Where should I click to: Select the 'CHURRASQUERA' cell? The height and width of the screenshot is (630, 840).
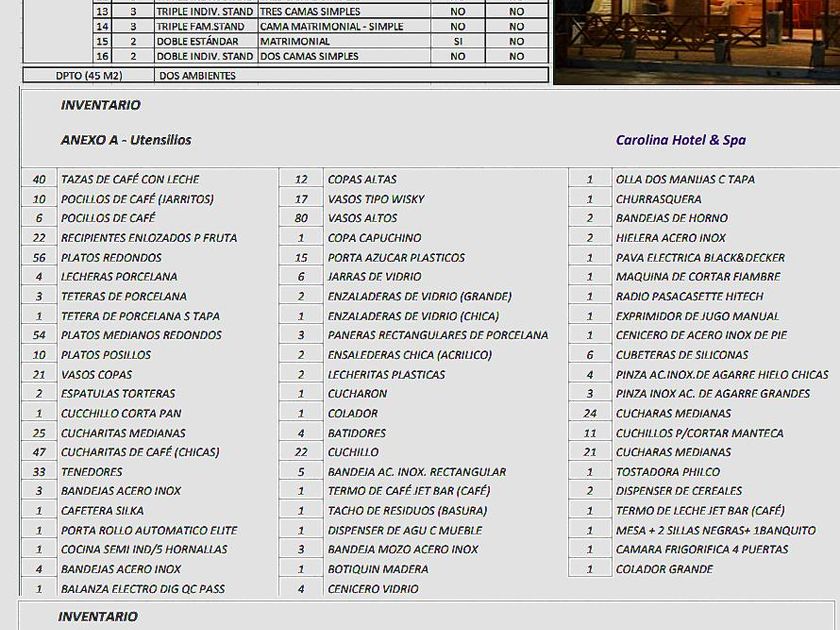[x=658, y=199]
